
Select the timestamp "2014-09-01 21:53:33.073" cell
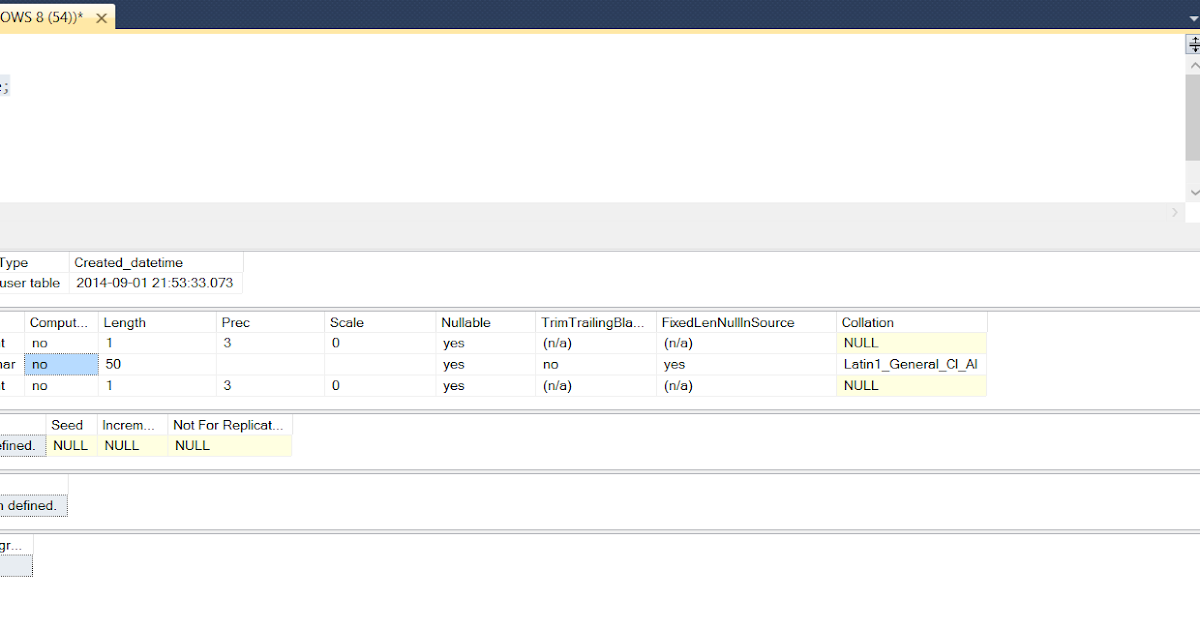click(x=156, y=282)
